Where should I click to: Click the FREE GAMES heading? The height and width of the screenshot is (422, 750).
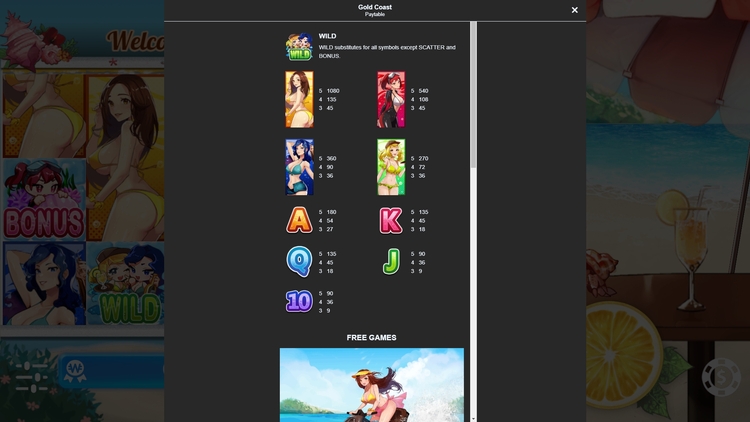click(371, 338)
